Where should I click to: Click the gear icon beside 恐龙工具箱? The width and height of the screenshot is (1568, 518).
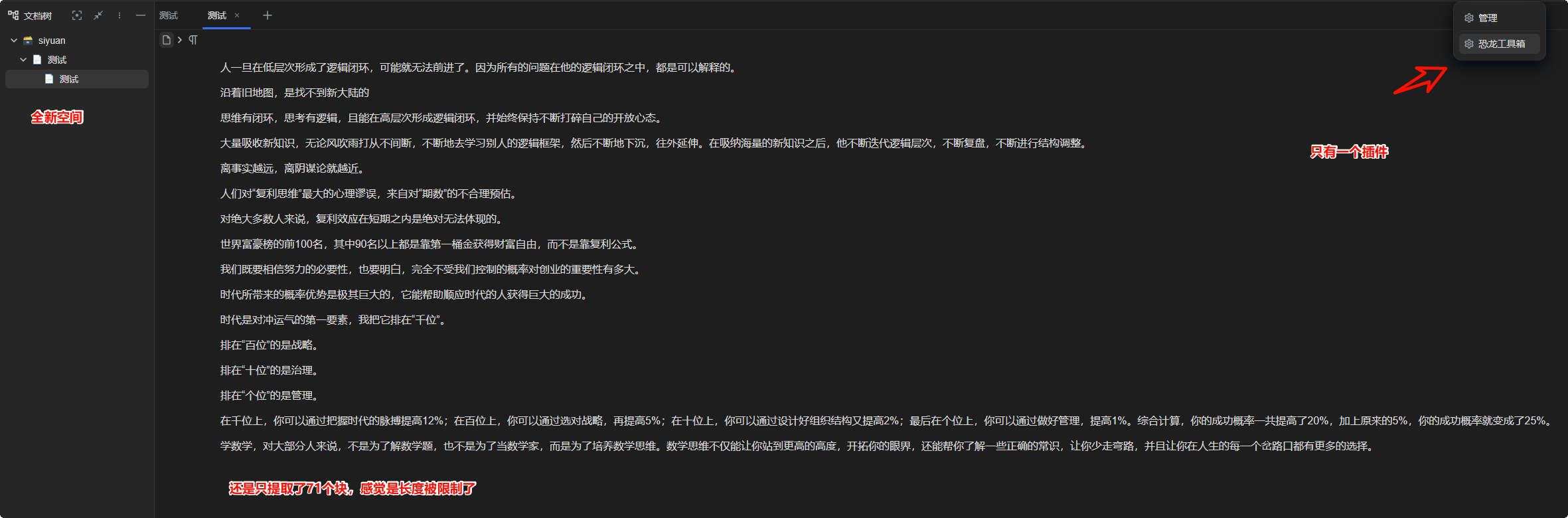(1469, 44)
